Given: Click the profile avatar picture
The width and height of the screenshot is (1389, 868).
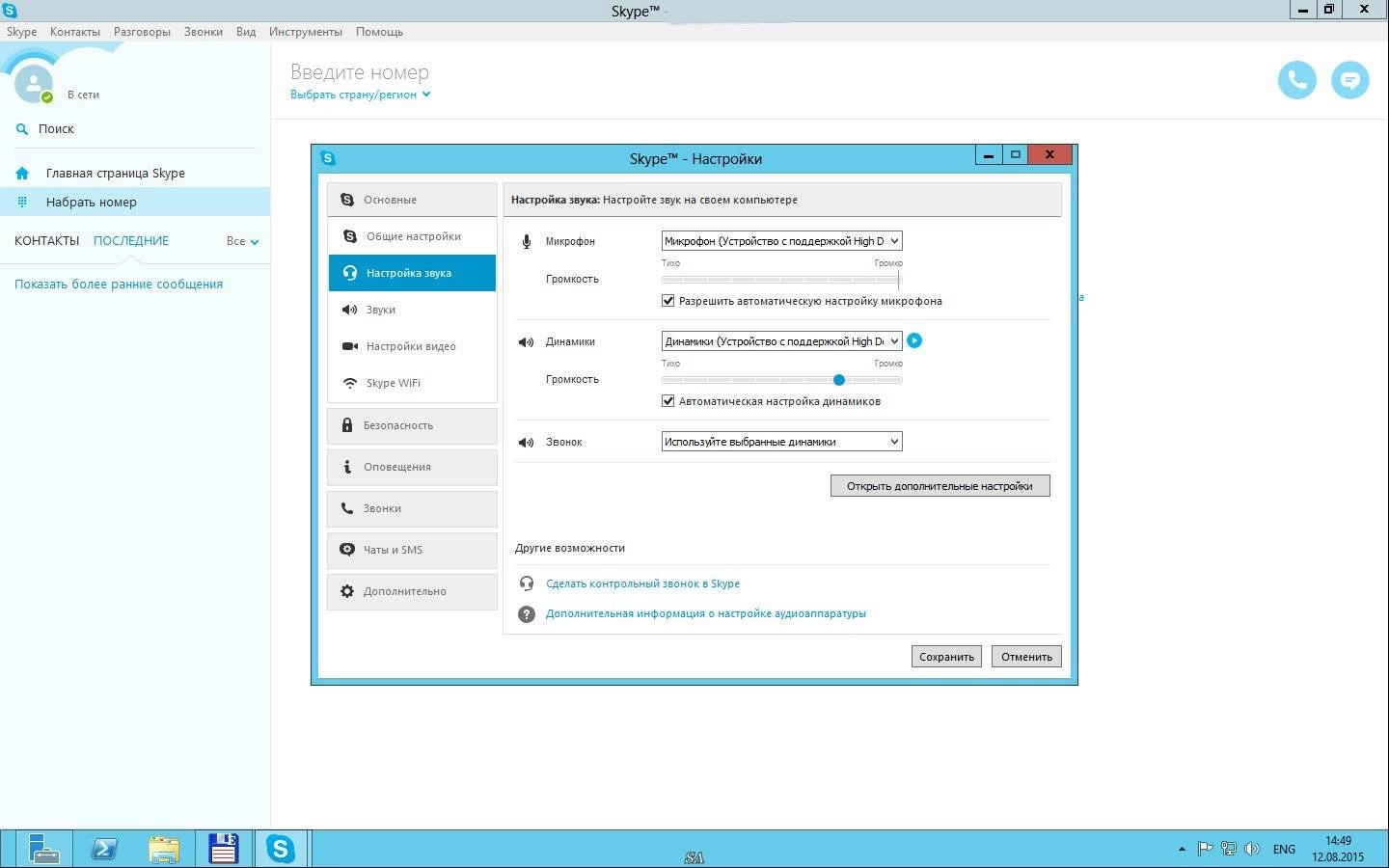Looking at the screenshot, I should (x=33, y=84).
